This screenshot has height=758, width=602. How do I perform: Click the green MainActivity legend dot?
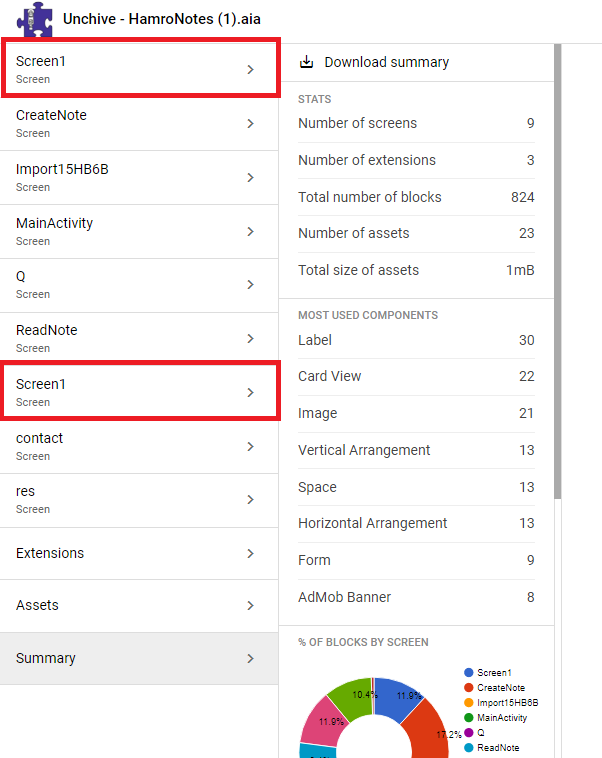pyautogui.click(x=468, y=717)
